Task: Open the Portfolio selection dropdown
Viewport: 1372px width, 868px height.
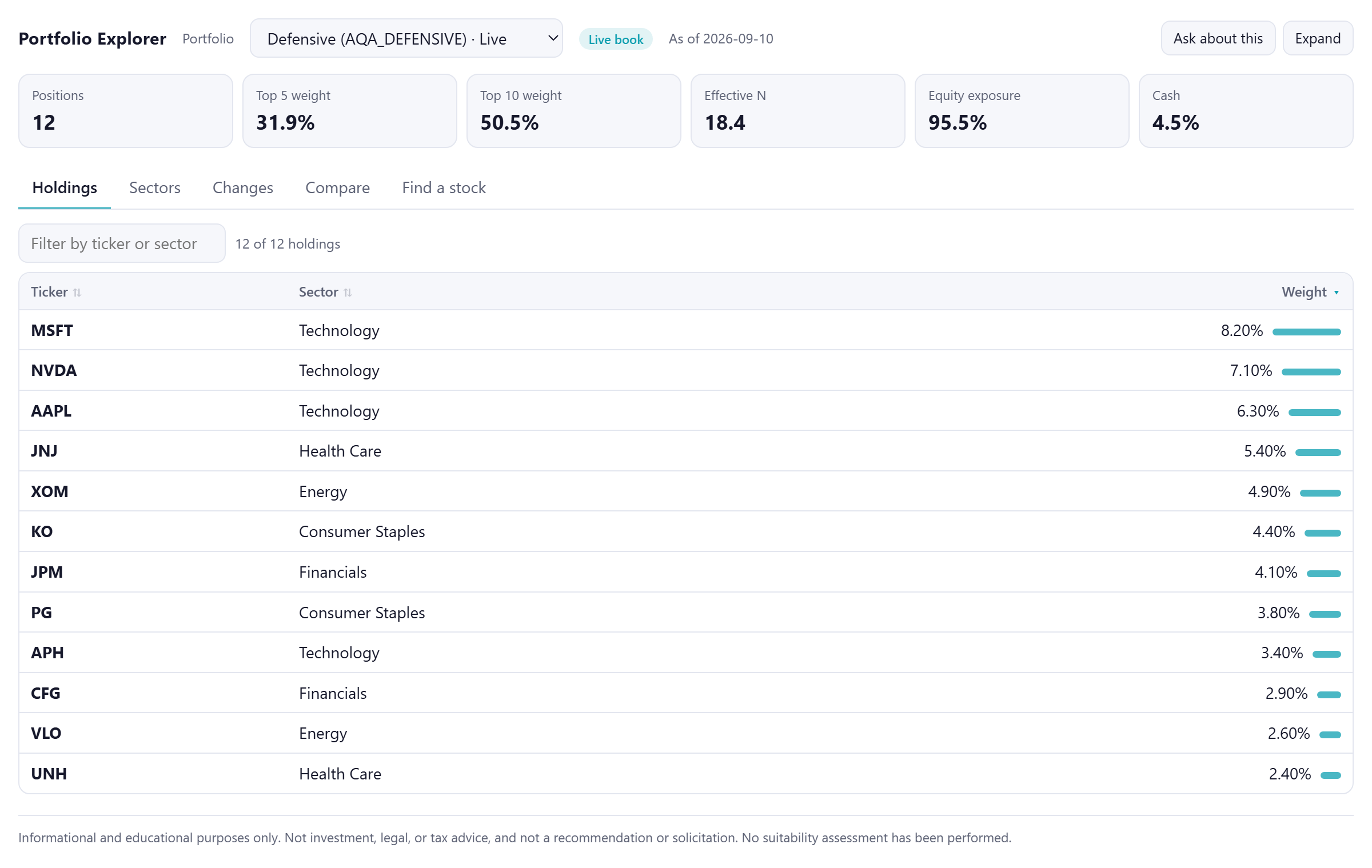Action: (406, 38)
